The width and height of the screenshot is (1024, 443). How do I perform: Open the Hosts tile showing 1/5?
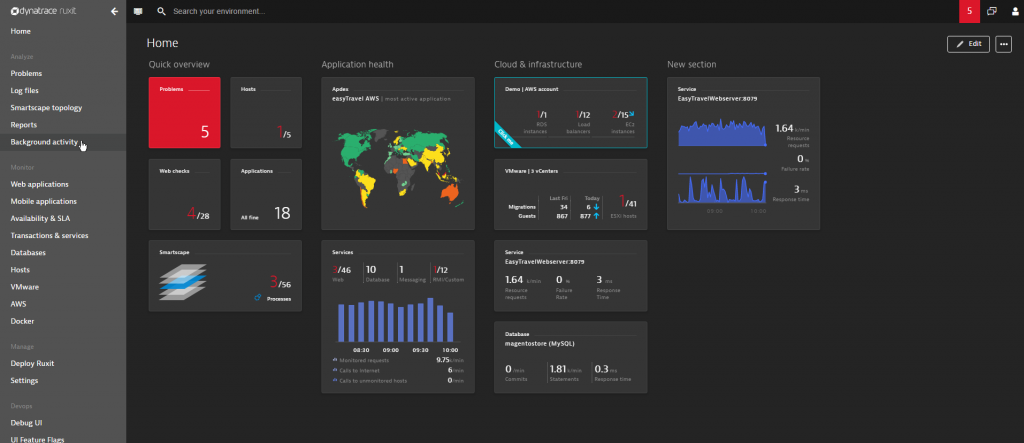266,112
